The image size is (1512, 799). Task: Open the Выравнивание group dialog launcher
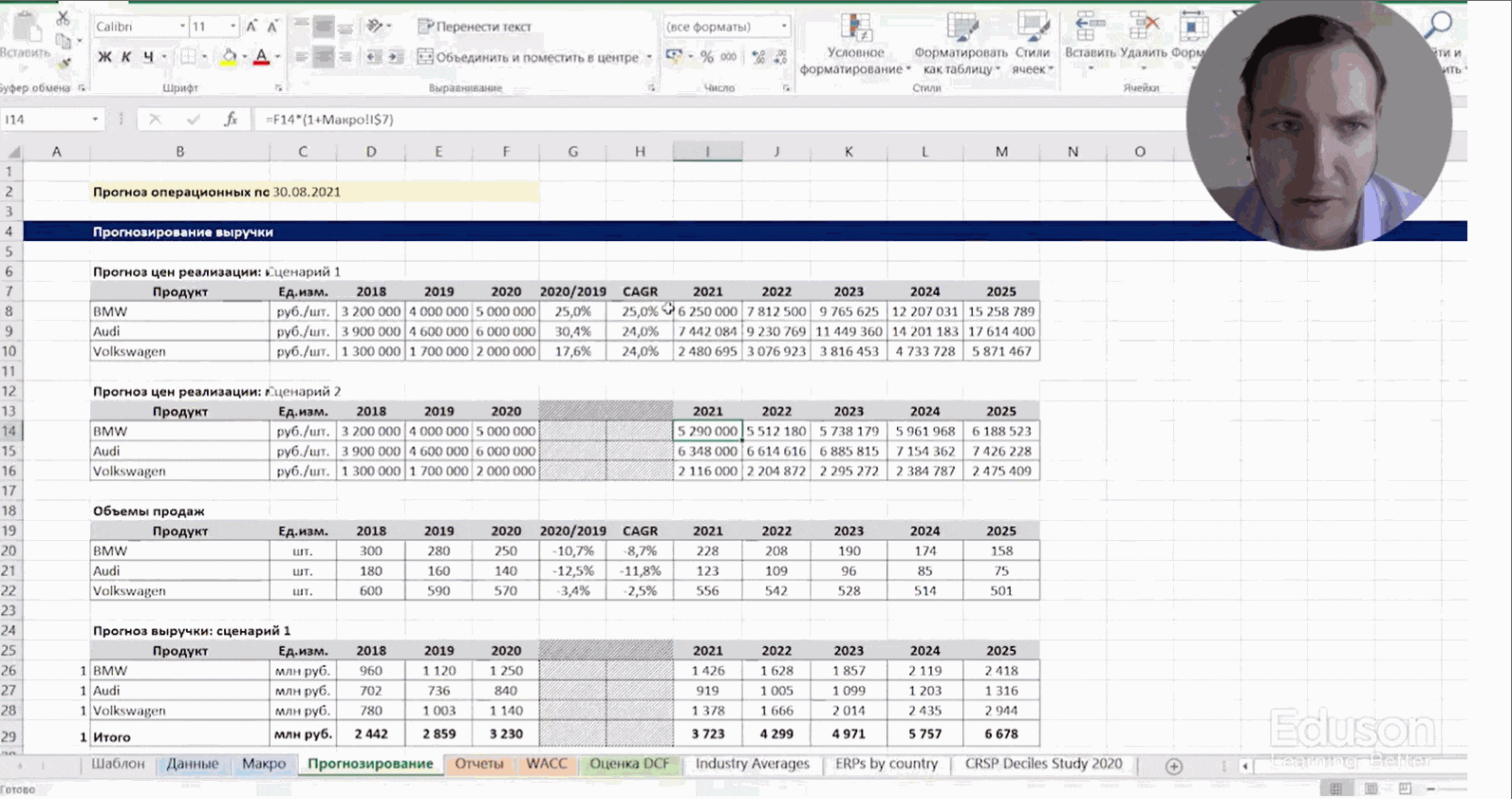pos(652,88)
